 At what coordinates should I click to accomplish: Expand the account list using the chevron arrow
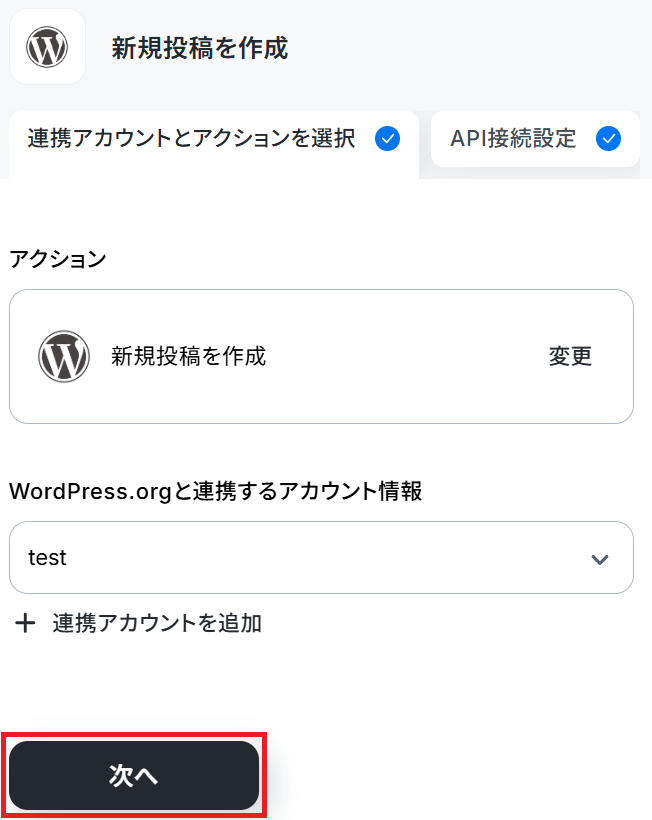tap(600, 559)
